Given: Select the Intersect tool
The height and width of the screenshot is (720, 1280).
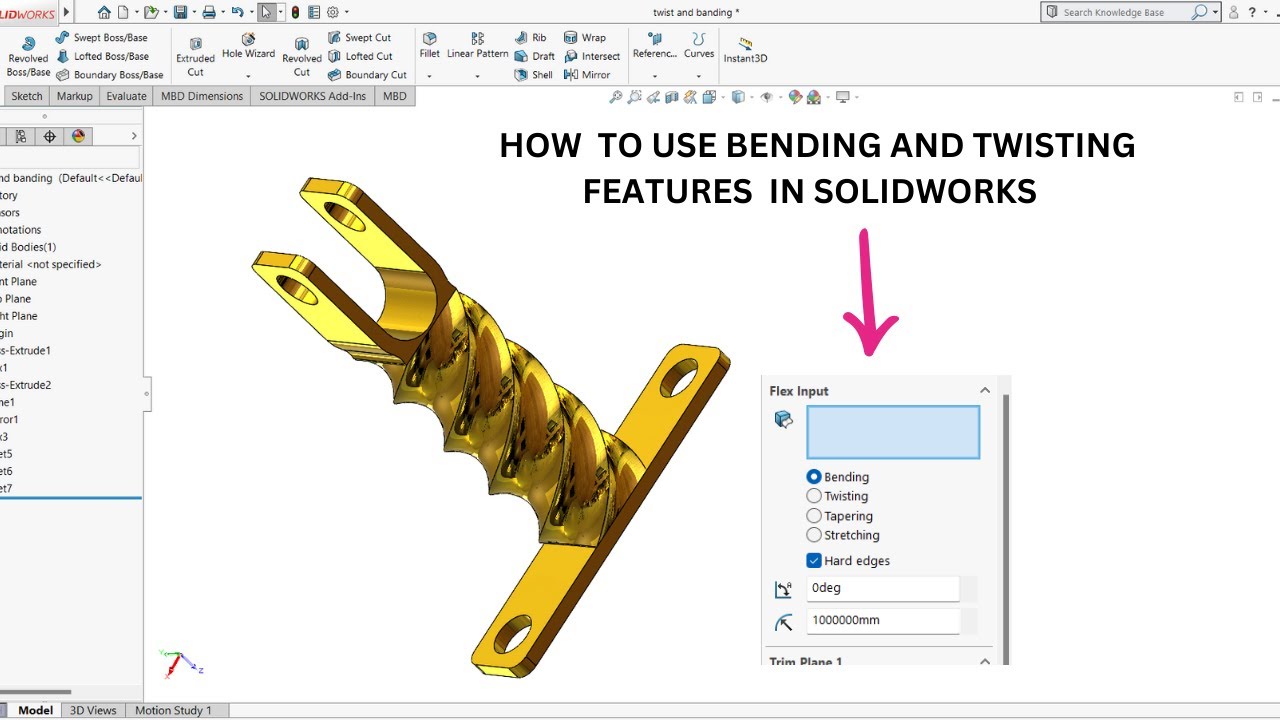Looking at the screenshot, I should click(x=592, y=56).
